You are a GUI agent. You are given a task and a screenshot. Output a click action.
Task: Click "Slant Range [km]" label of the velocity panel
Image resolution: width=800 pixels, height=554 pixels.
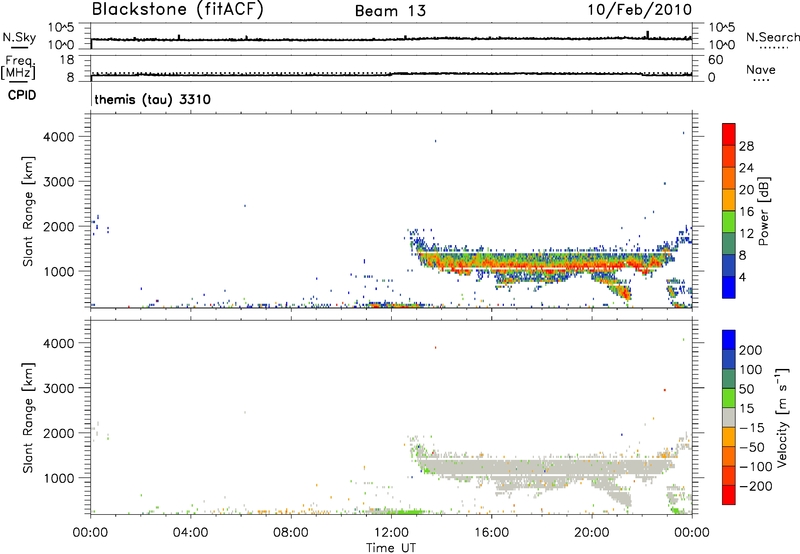28,418
